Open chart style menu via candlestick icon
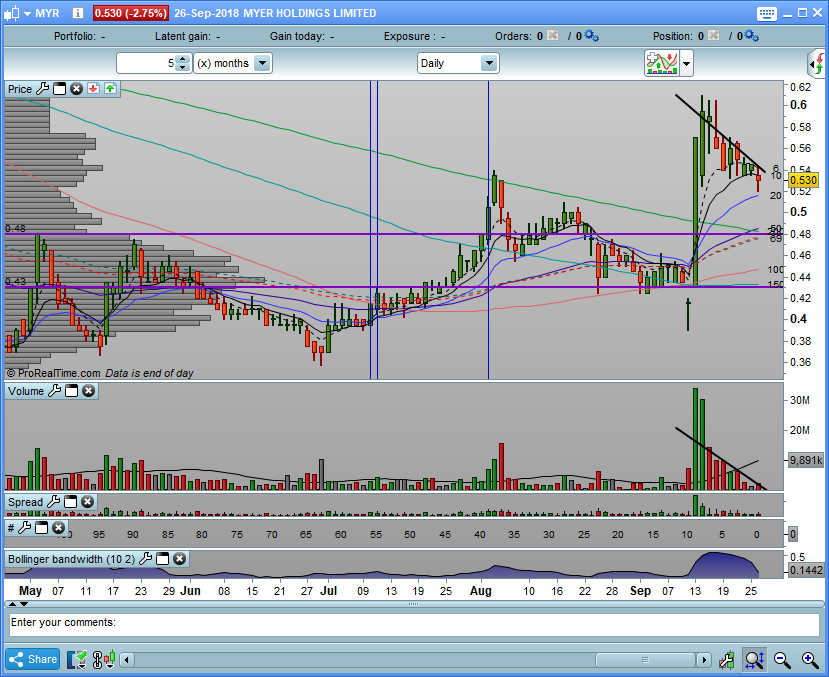The image size is (829, 677). click(16, 13)
